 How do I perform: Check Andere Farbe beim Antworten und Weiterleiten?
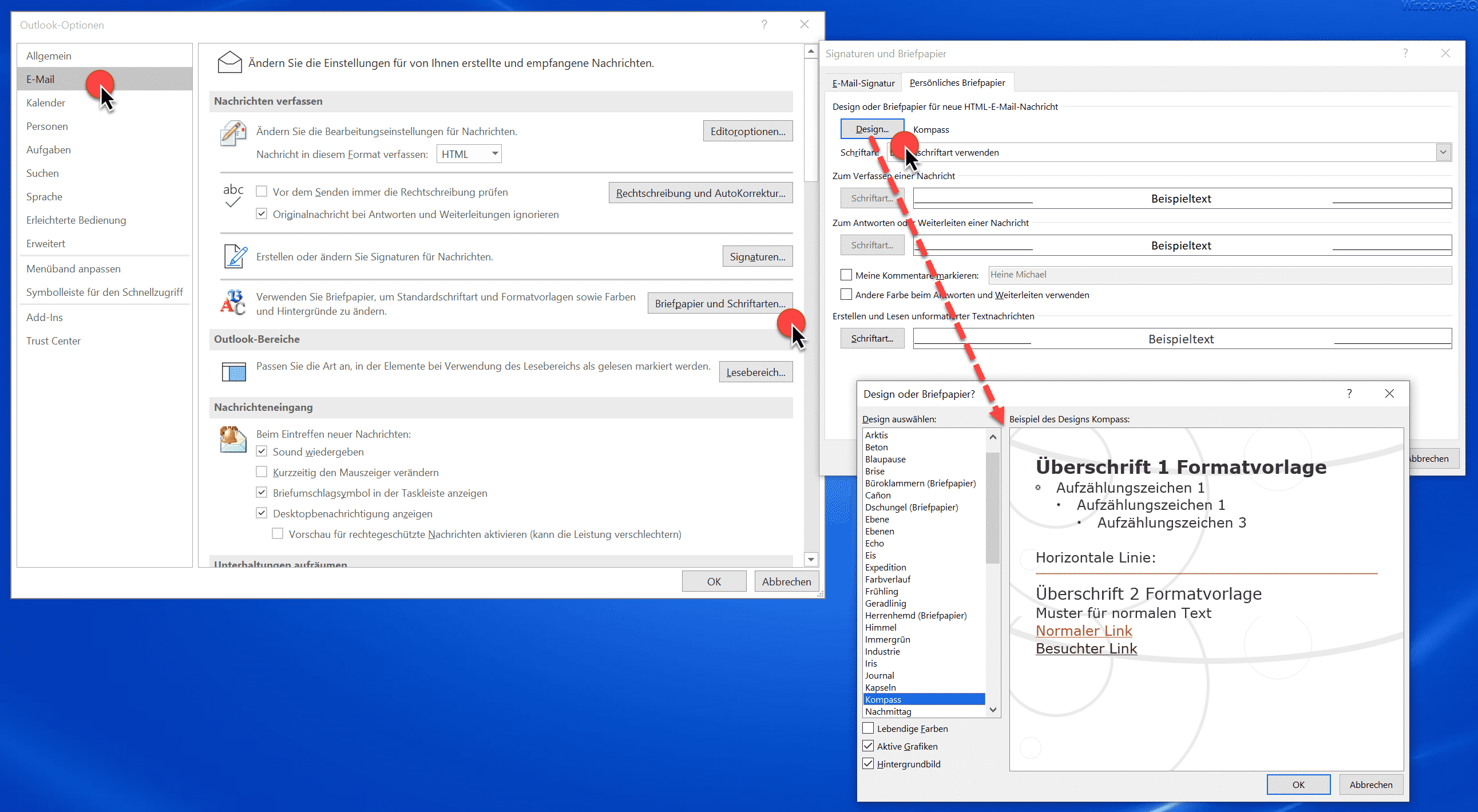(846, 294)
